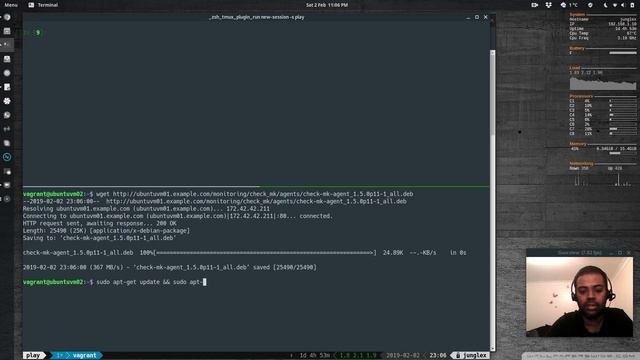Select the tmux window tab 'vagrant'
Viewport: 640px width, 360px height.
84,356
